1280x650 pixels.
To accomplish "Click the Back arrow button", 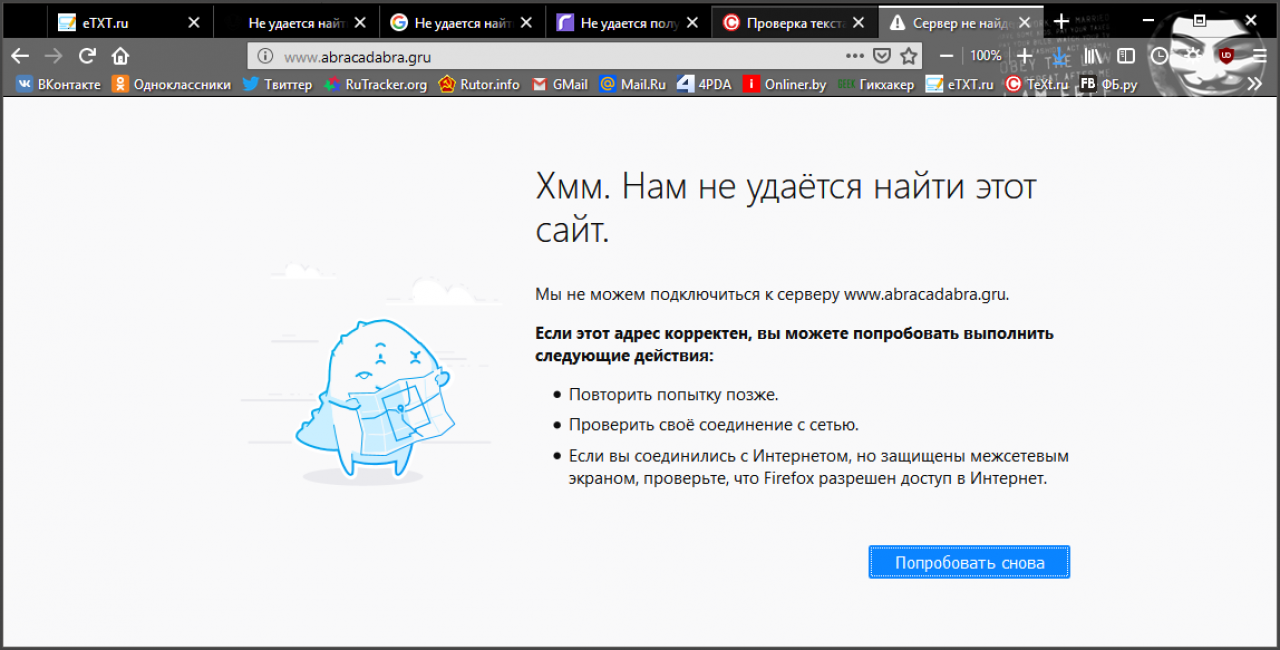I will pyautogui.click(x=20, y=56).
